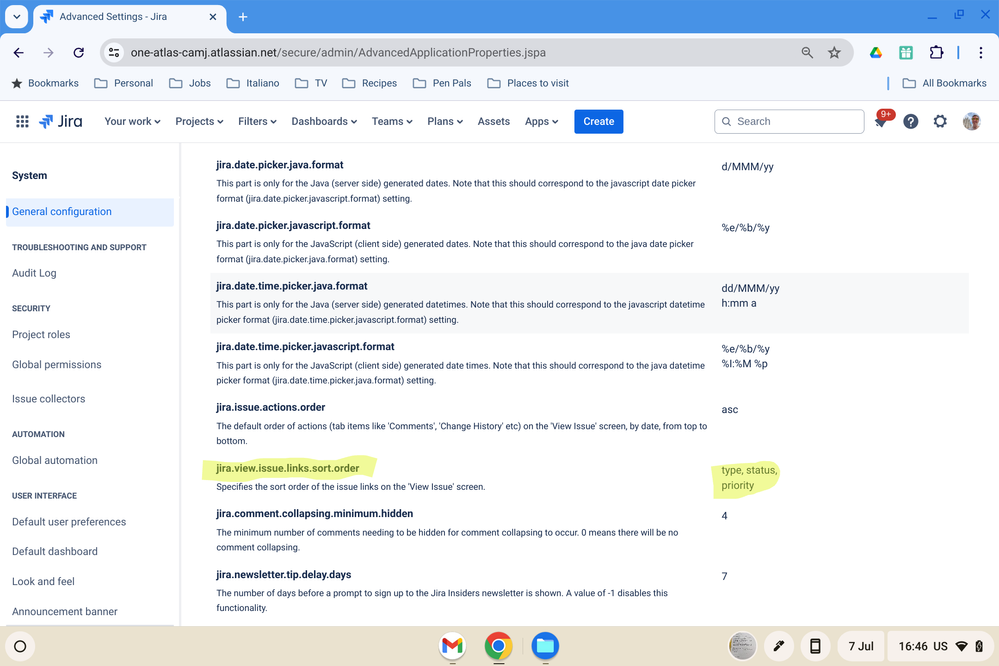The image size is (999, 666).
Task: Click the zoom magnifier in address bar
Action: [x=807, y=53]
